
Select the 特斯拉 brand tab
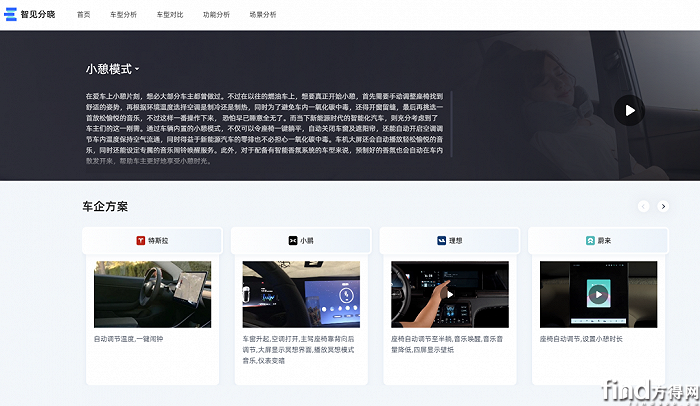point(152,241)
